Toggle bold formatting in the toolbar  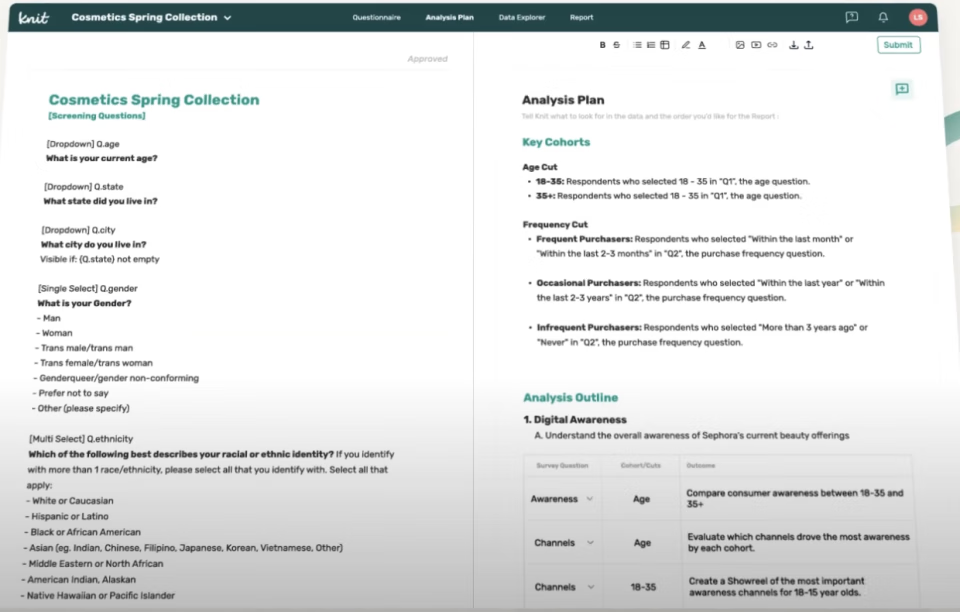(603, 45)
